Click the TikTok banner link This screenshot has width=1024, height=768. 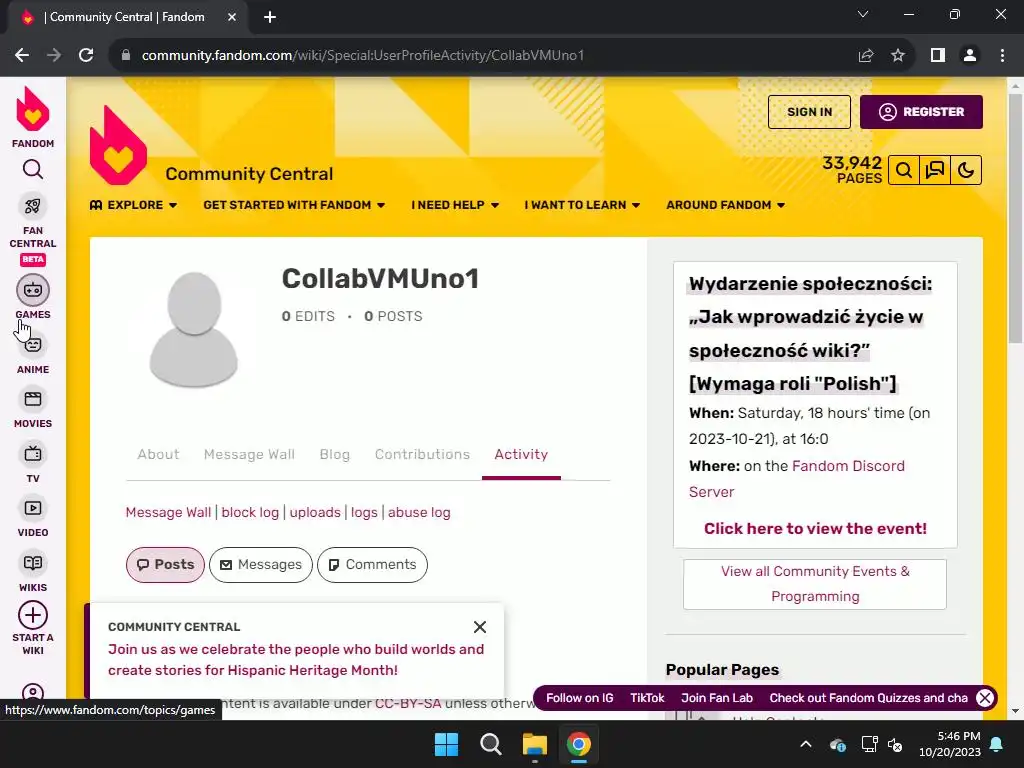pos(647,698)
